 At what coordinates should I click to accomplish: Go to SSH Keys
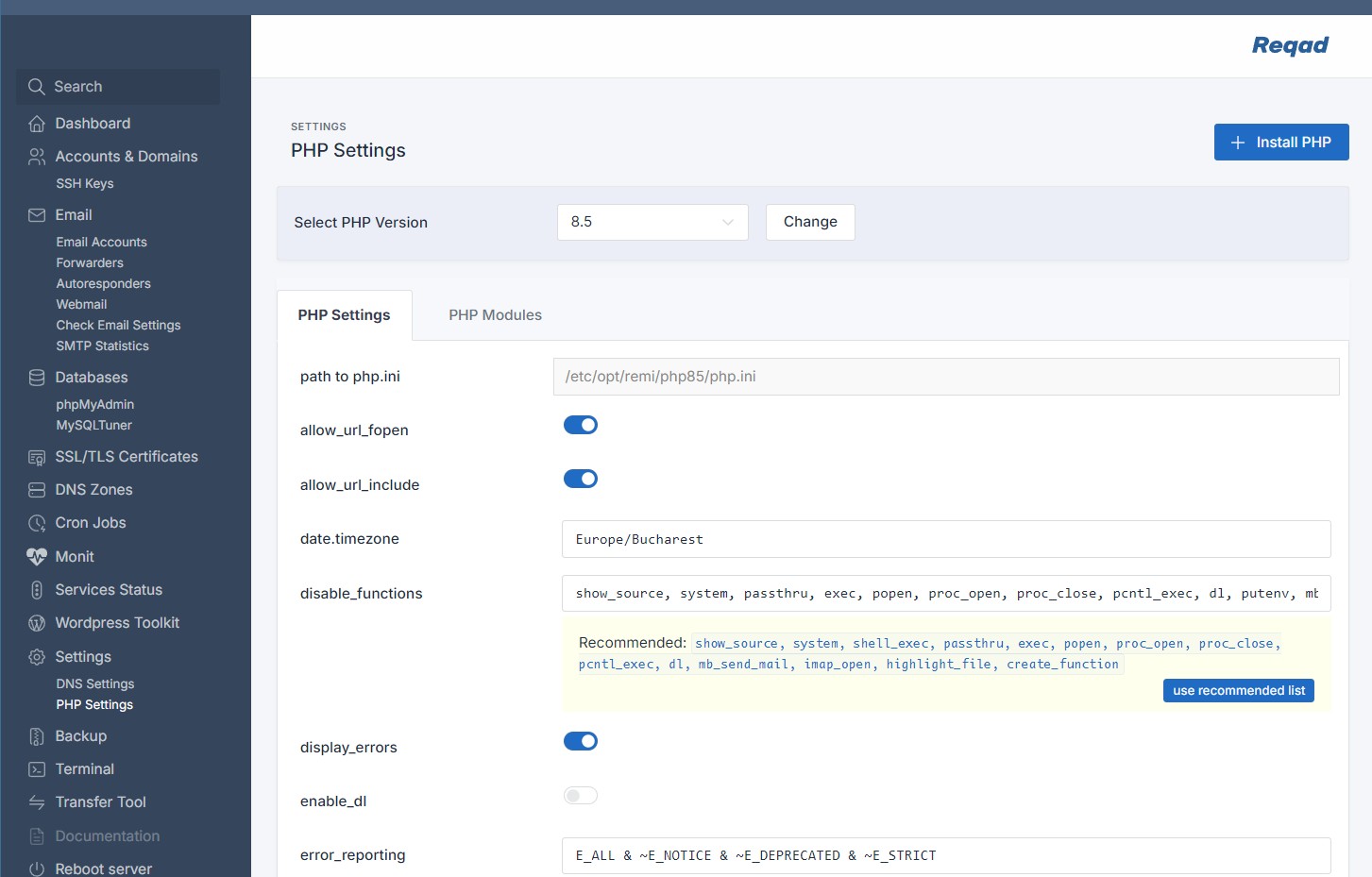click(85, 184)
